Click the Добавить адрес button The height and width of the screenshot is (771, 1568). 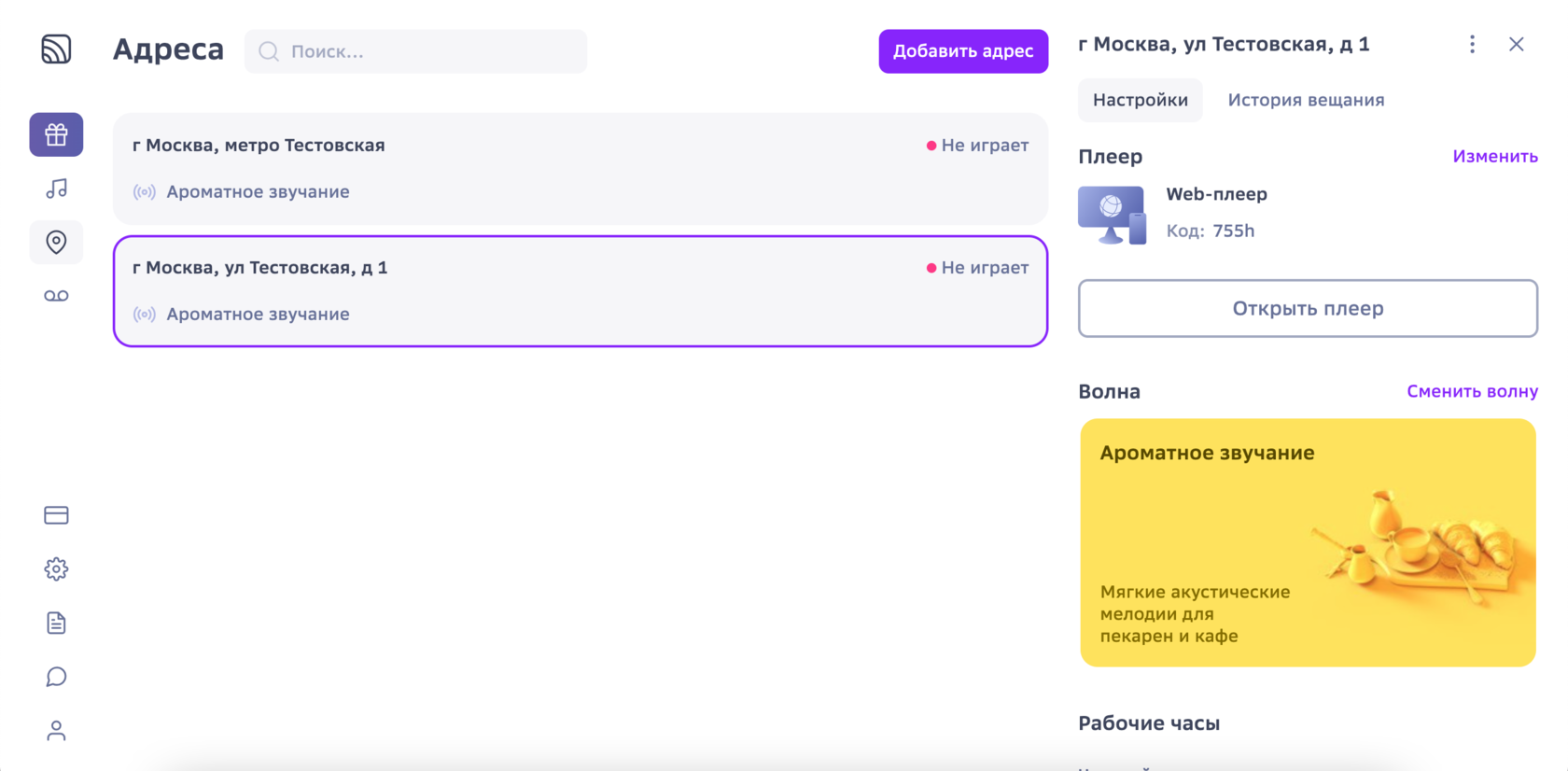click(x=963, y=51)
